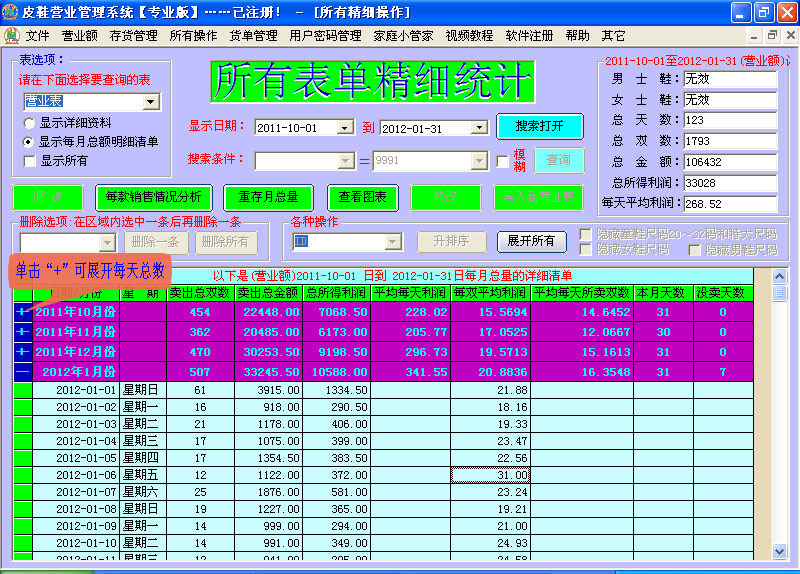Click the 卖出总金额 column header

(268, 293)
